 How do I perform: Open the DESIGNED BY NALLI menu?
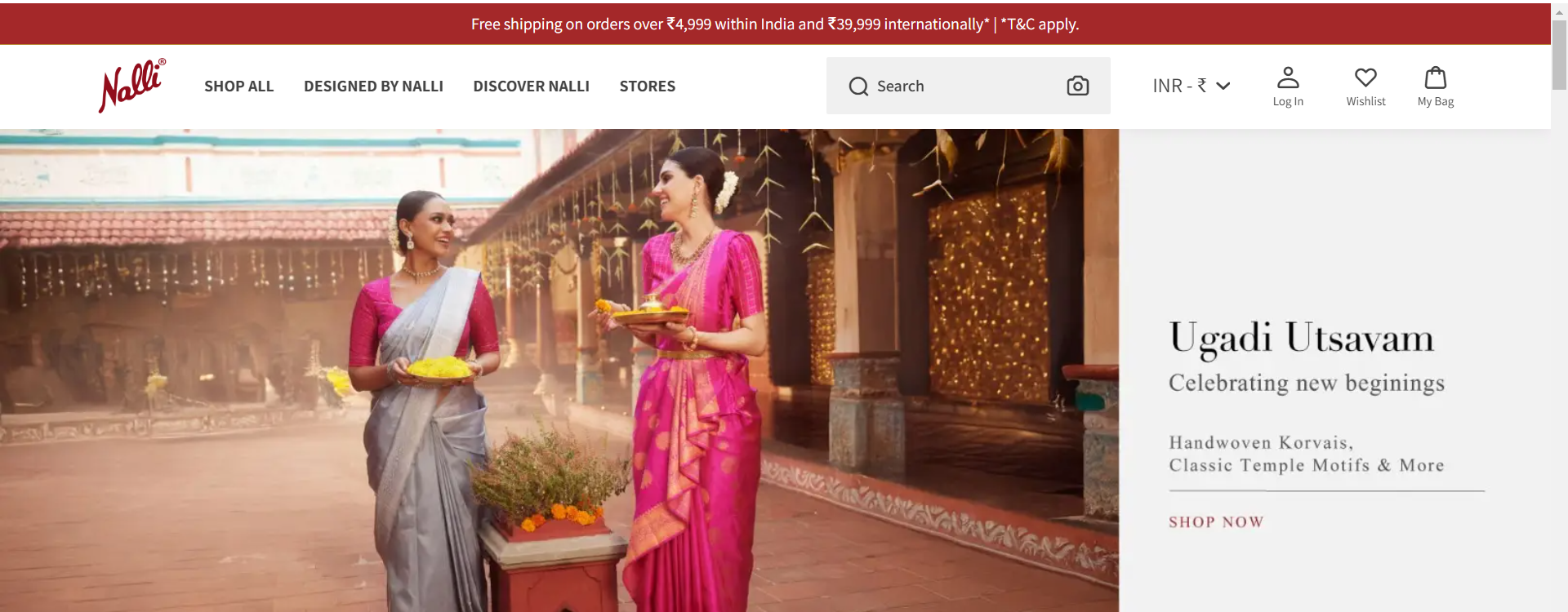point(373,86)
